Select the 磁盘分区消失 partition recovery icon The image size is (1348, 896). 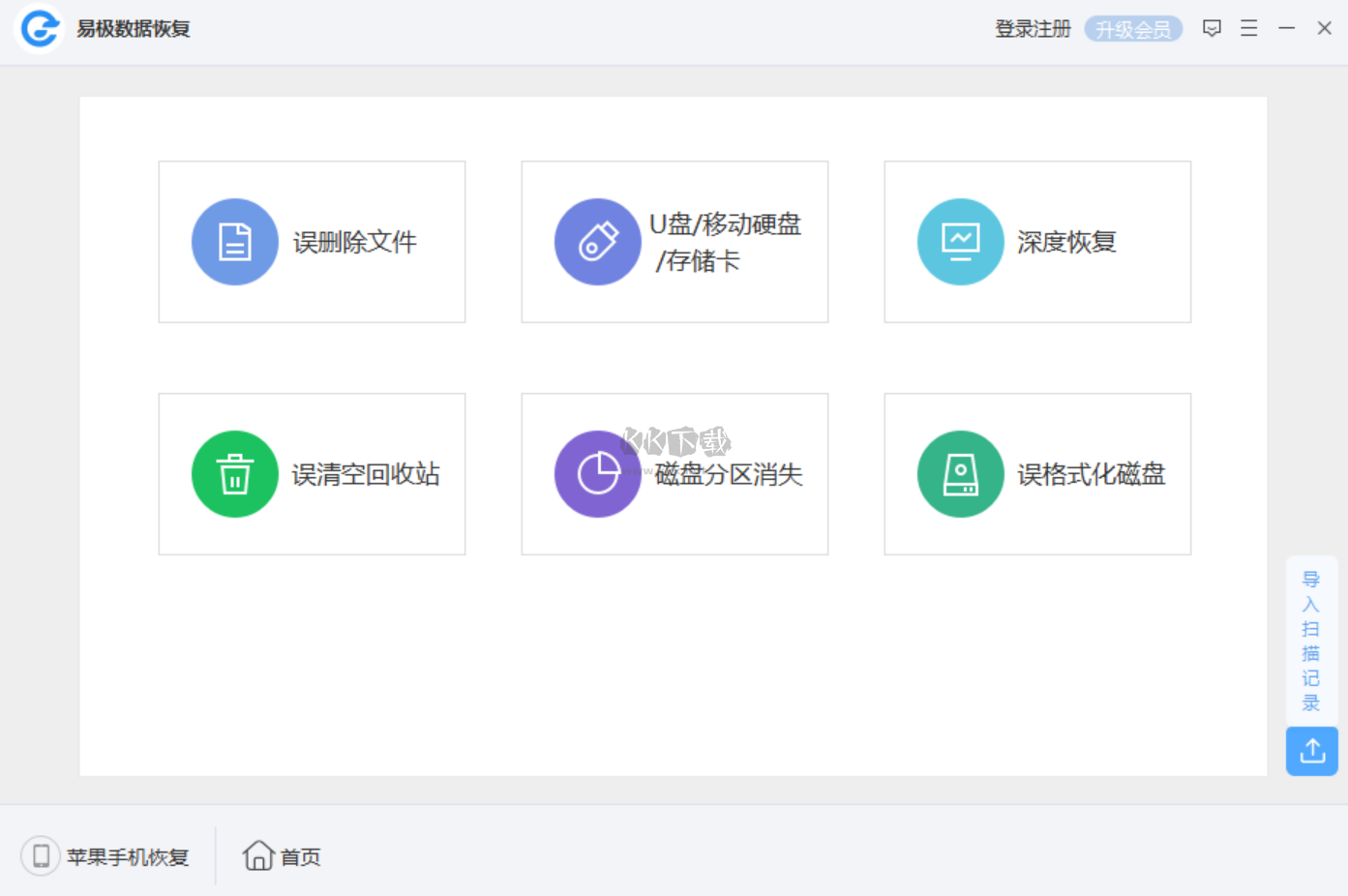pyautogui.click(x=597, y=474)
